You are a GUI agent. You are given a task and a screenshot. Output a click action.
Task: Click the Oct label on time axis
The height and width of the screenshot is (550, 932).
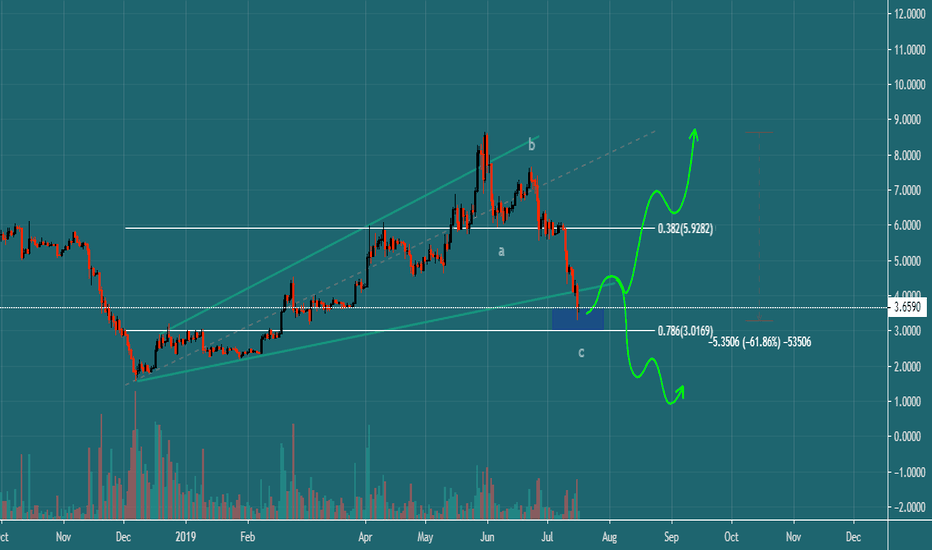pyautogui.click(x=731, y=537)
